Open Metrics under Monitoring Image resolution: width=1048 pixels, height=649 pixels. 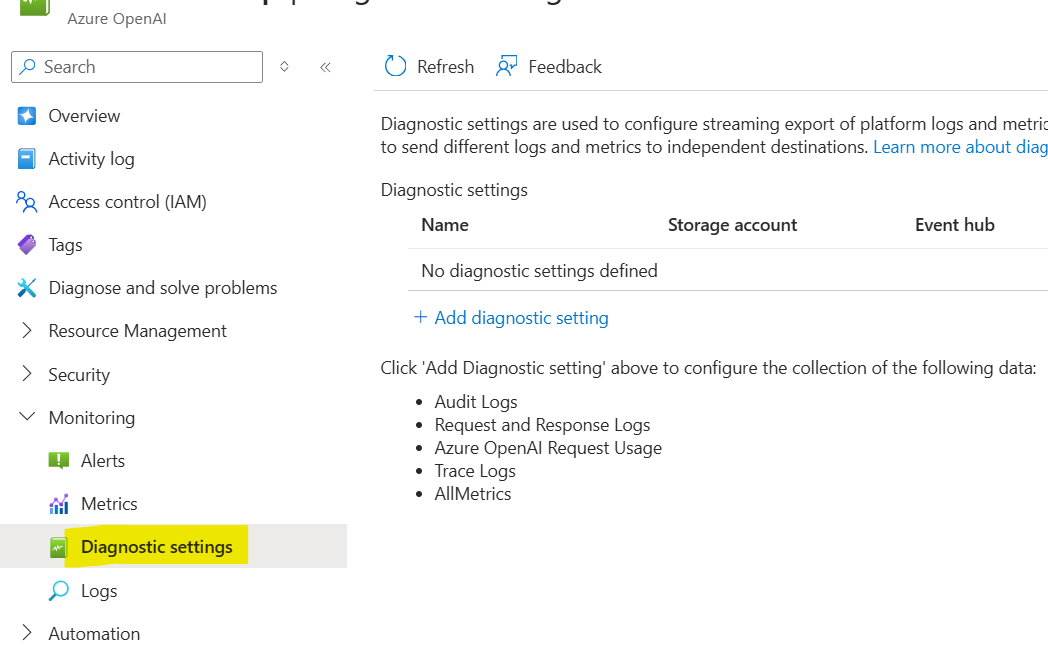(x=109, y=504)
